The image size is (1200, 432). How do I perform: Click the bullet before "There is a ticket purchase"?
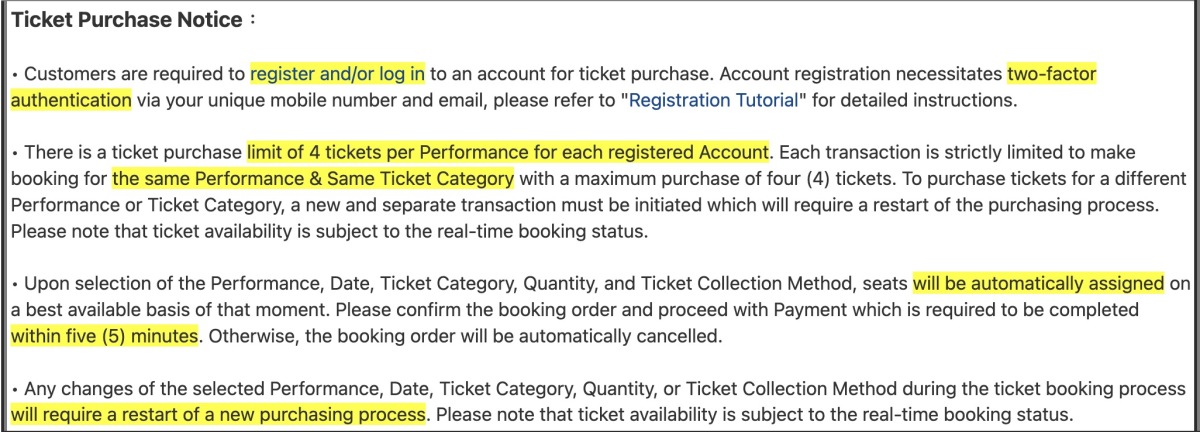click(x=15, y=153)
